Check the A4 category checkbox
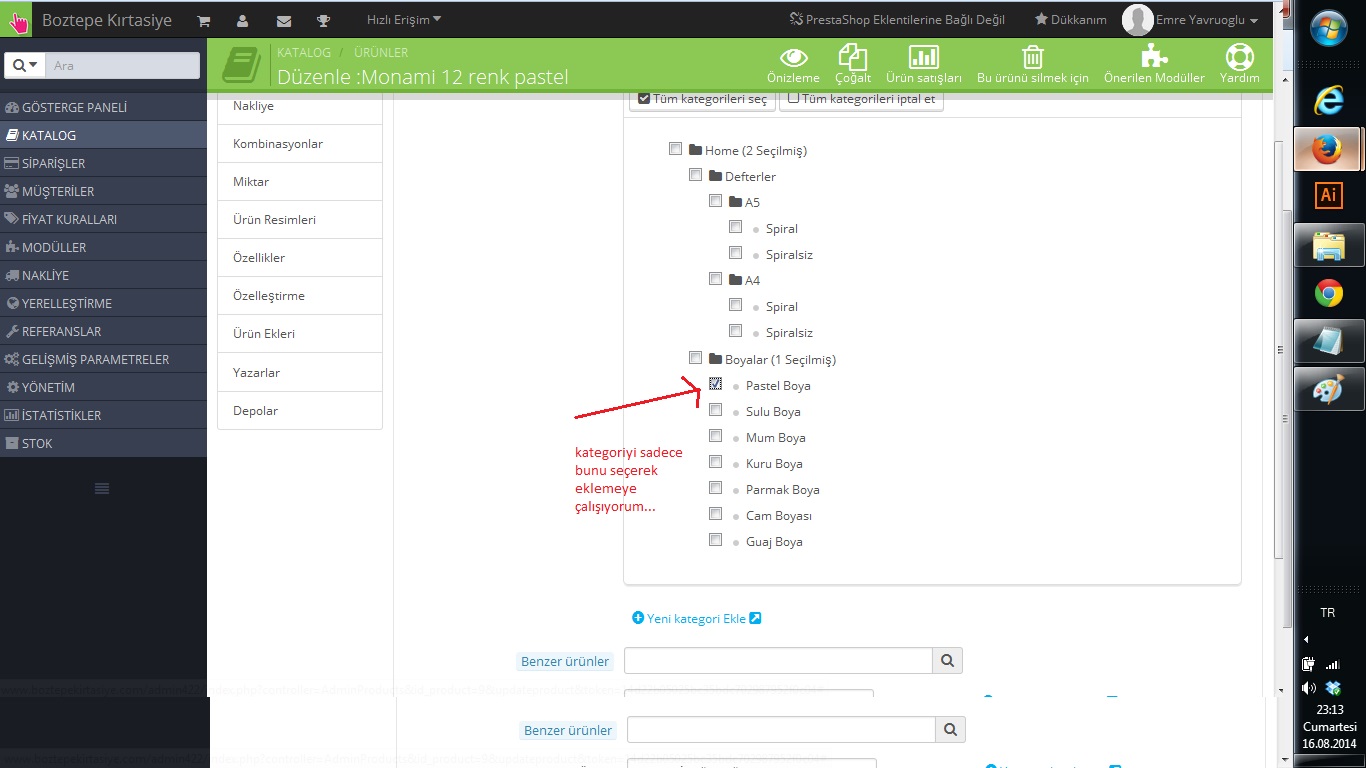 [x=715, y=279]
